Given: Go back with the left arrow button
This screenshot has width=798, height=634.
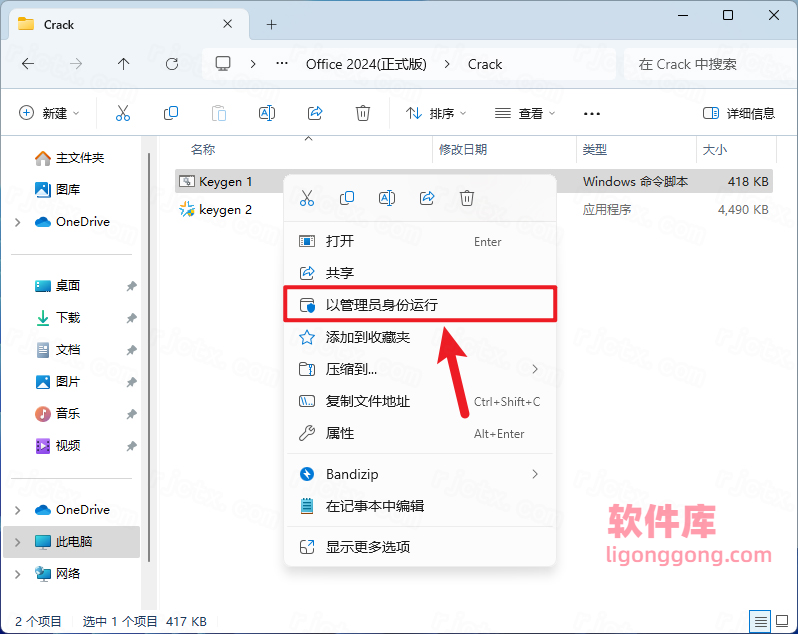Looking at the screenshot, I should coord(28,64).
